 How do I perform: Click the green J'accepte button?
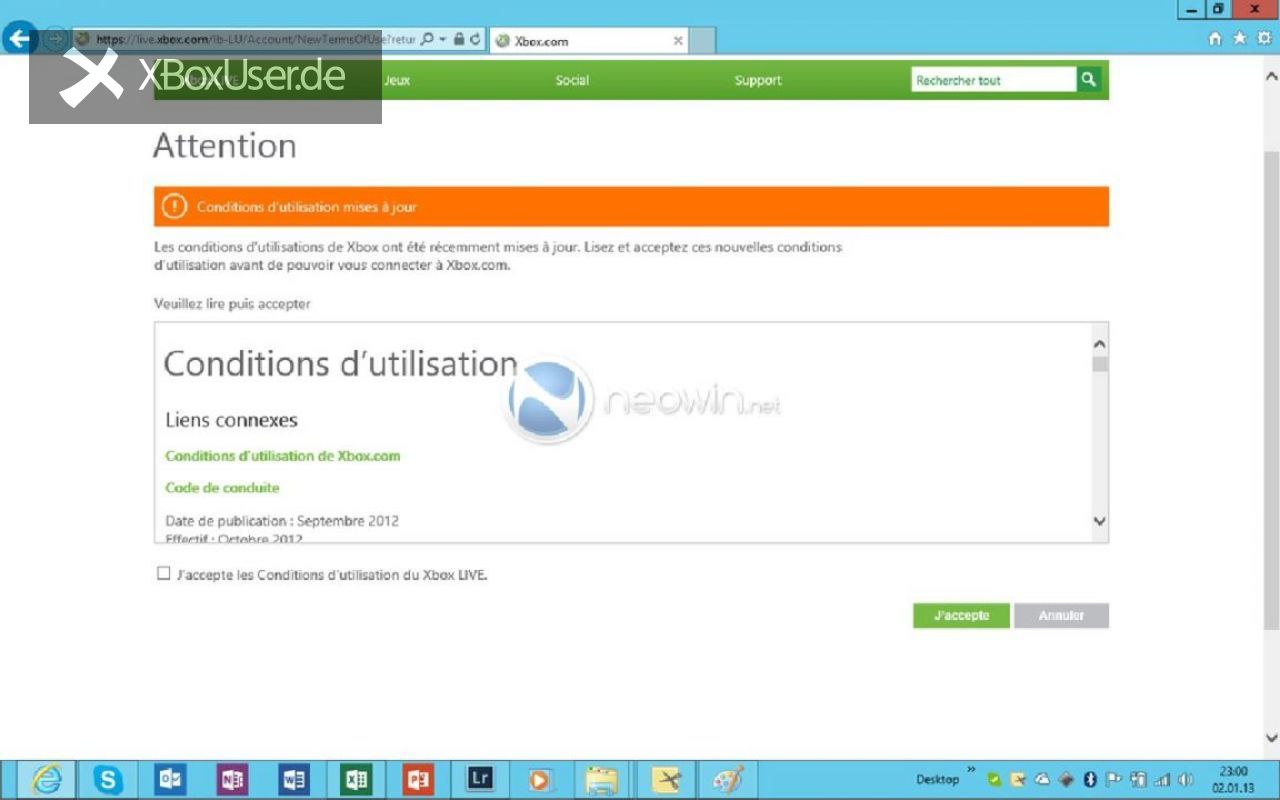tap(961, 615)
